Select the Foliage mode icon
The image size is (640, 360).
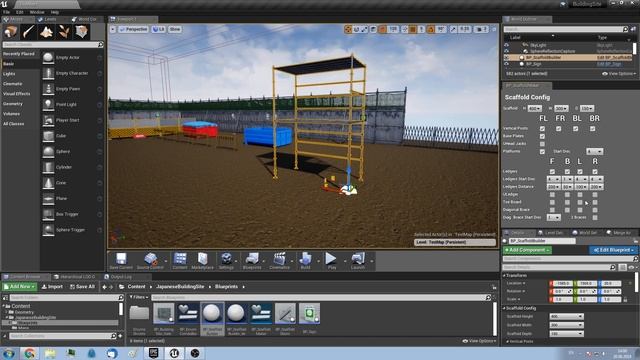pyautogui.click(x=64, y=32)
